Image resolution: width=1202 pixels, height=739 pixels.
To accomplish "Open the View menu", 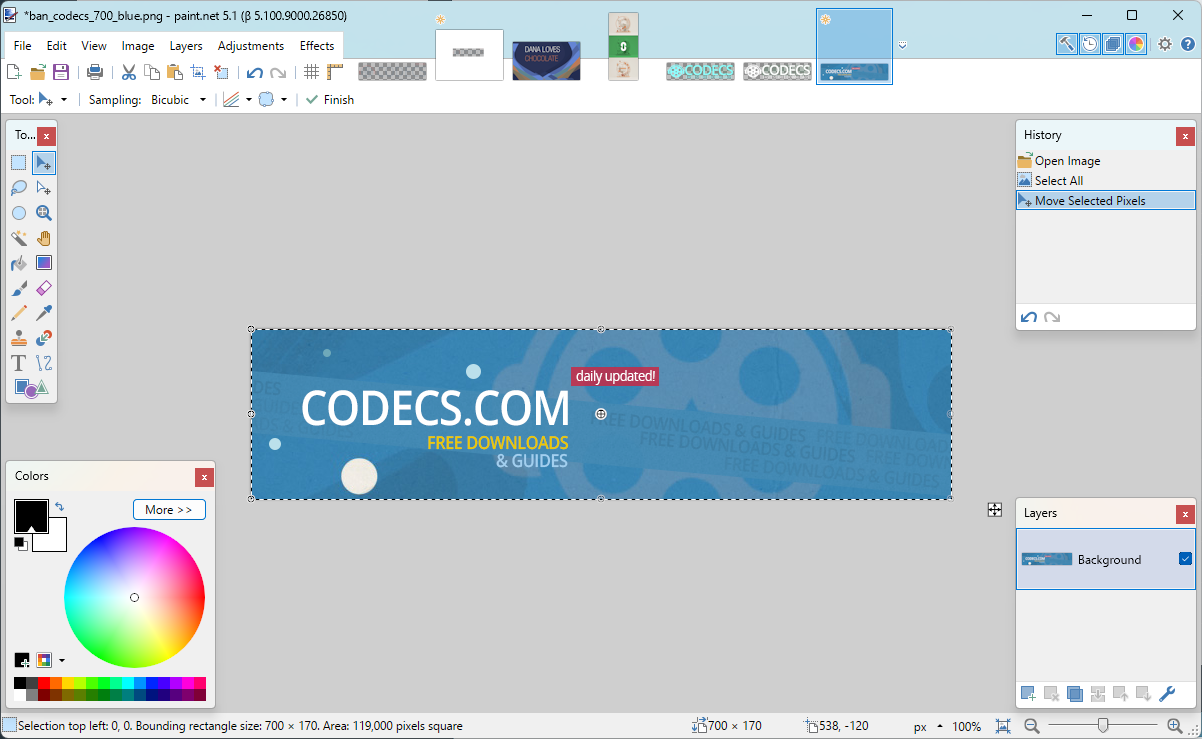I will (x=94, y=46).
